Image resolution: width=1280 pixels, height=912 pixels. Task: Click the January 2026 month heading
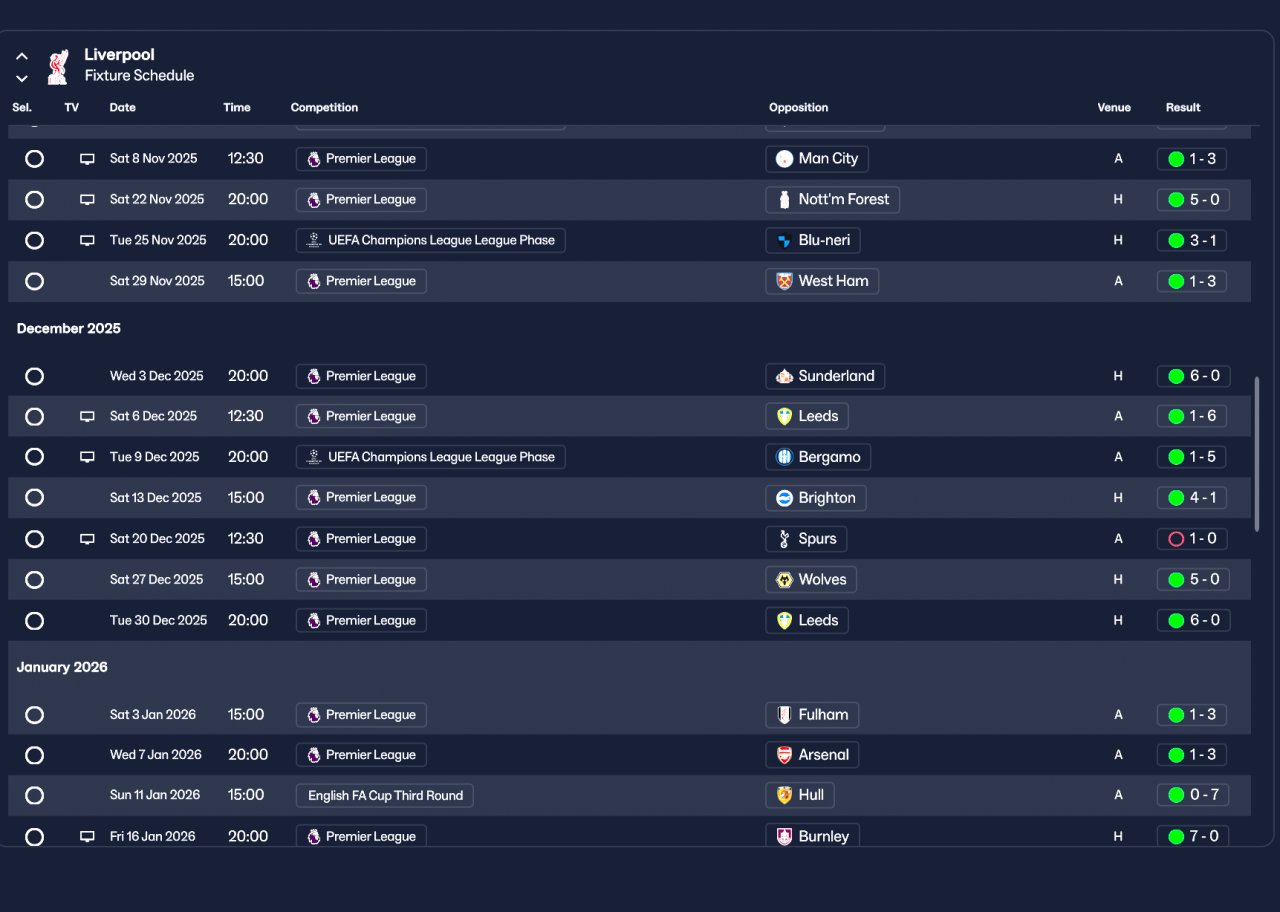coord(62,668)
